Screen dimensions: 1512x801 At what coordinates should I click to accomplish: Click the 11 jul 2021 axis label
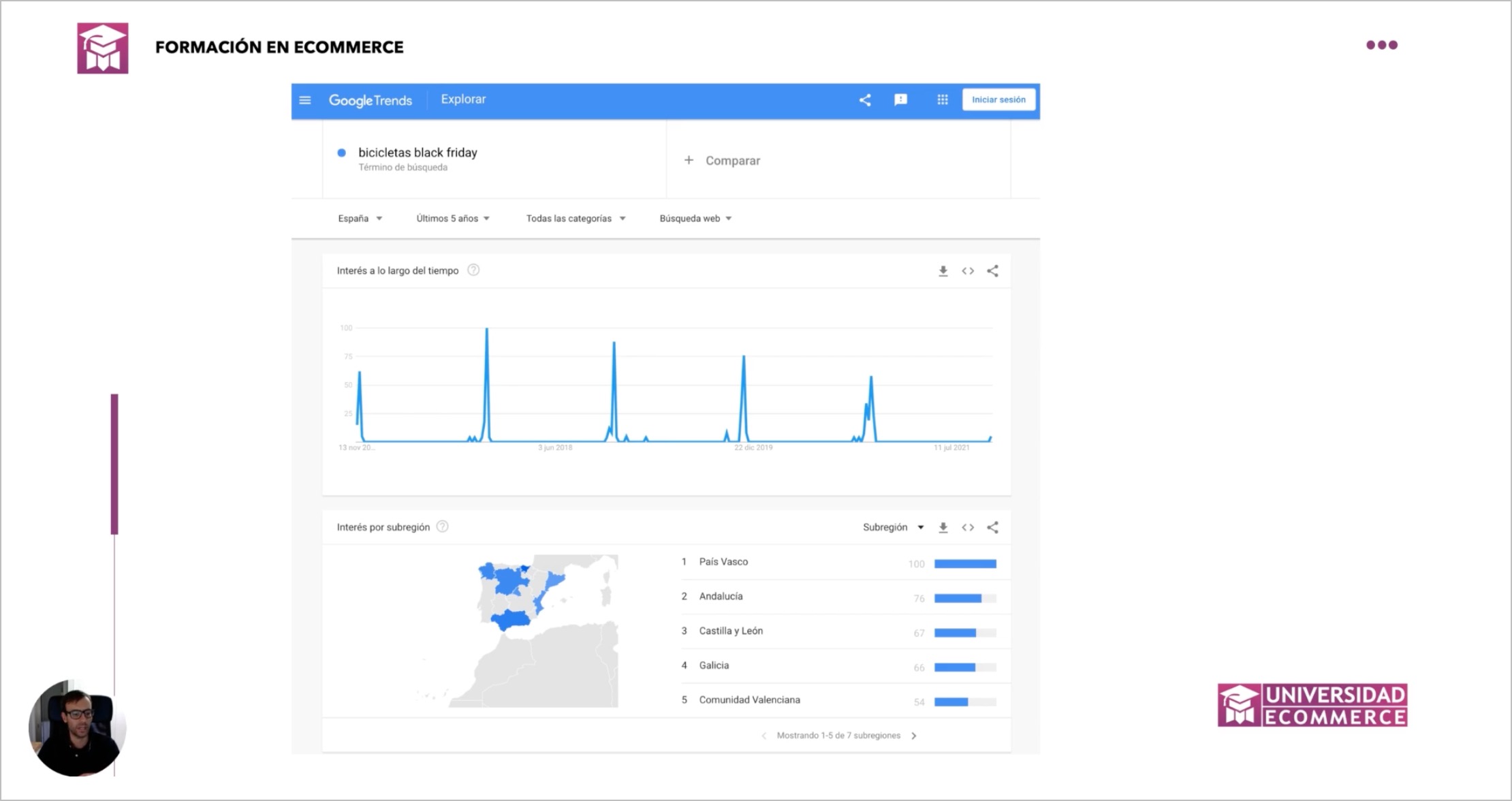click(x=951, y=447)
